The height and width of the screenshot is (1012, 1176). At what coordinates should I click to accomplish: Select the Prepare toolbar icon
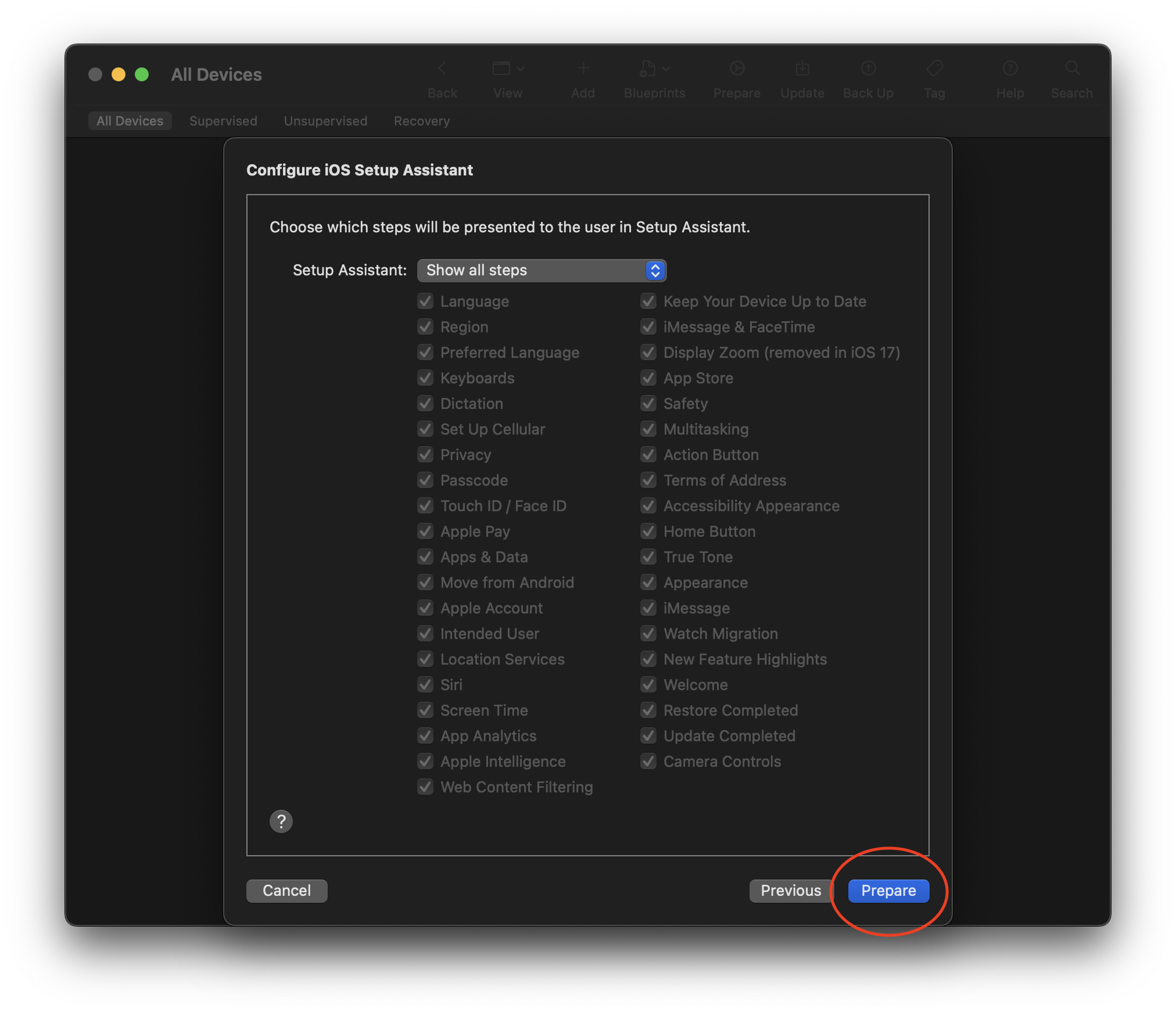736,69
